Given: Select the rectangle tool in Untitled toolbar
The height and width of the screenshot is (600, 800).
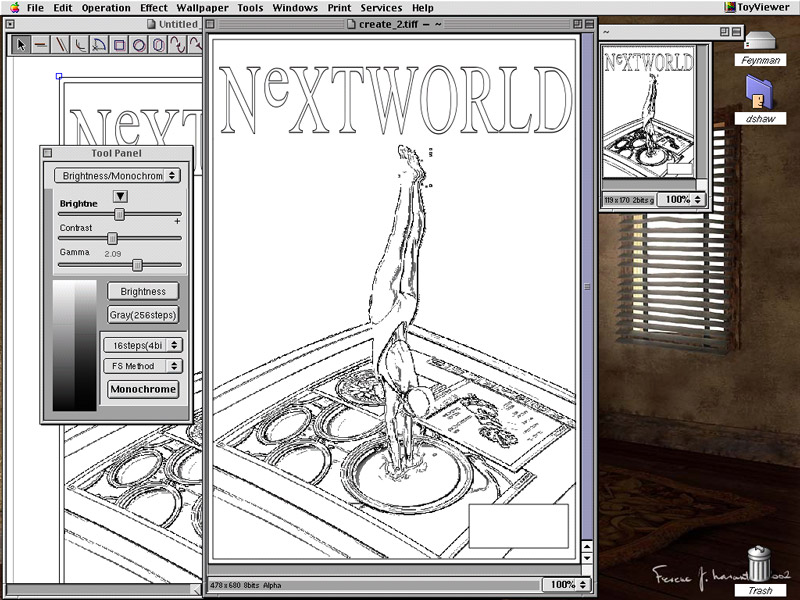Looking at the screenshot, I should tap(119, 45).
